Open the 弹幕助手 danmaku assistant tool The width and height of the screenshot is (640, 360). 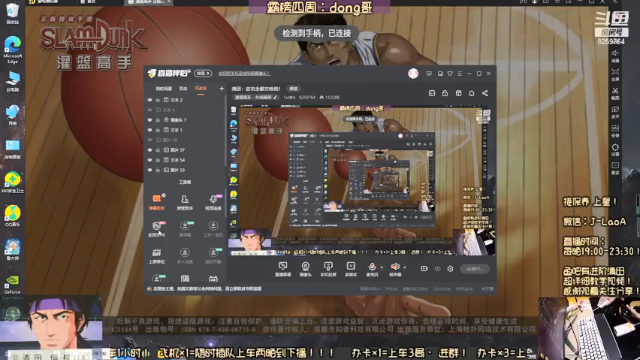(x=157, y=202)
